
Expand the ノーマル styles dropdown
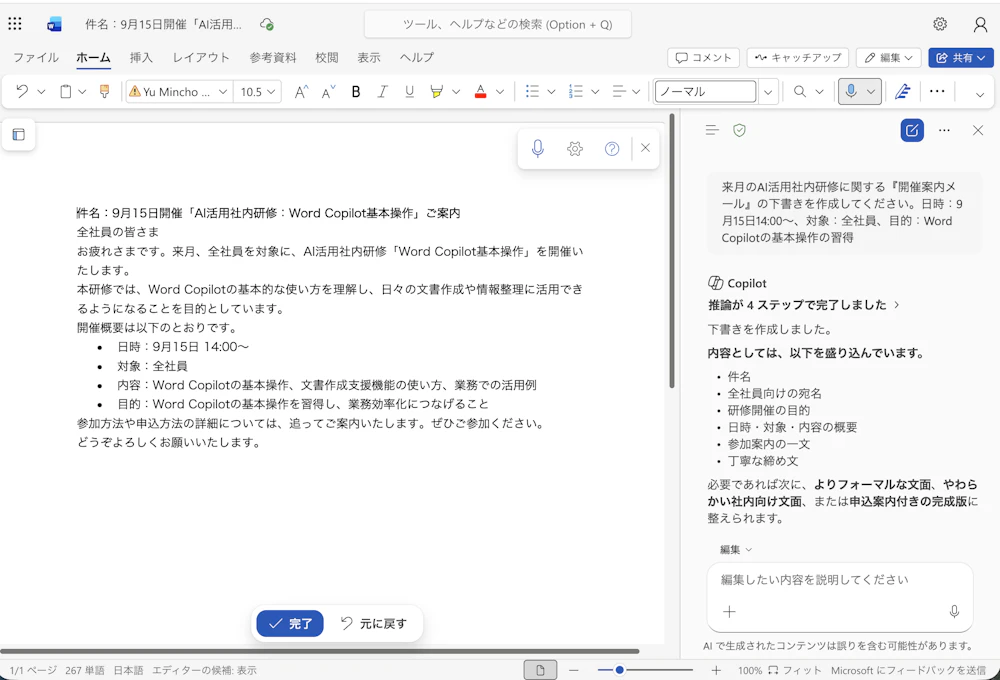coord(768,92)
